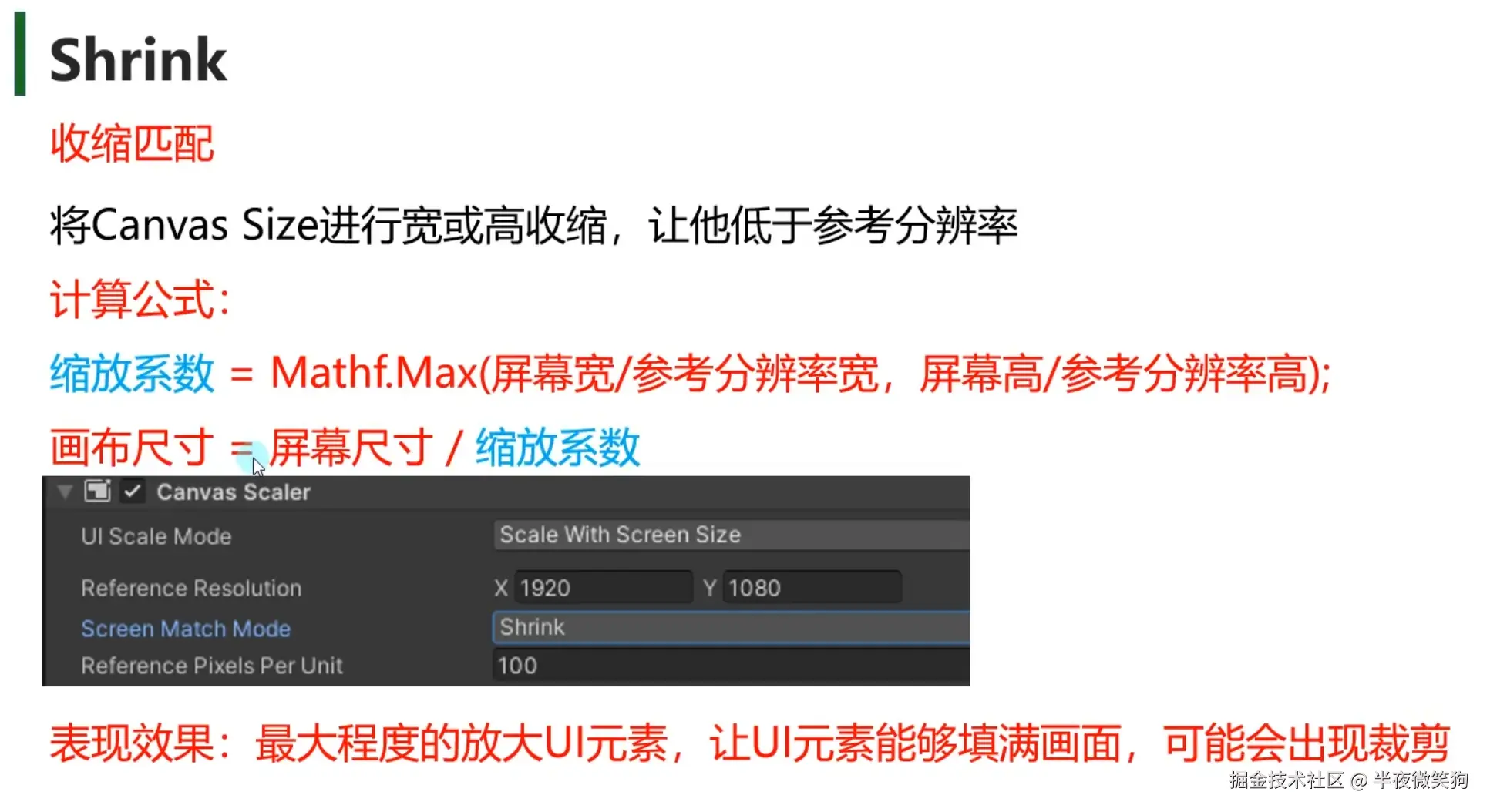Viewport: 1490px width, 812px height.
Task: Click the 掘金技术社区 watermark text
Action: pyautogui.click(x=1287, y=780)
